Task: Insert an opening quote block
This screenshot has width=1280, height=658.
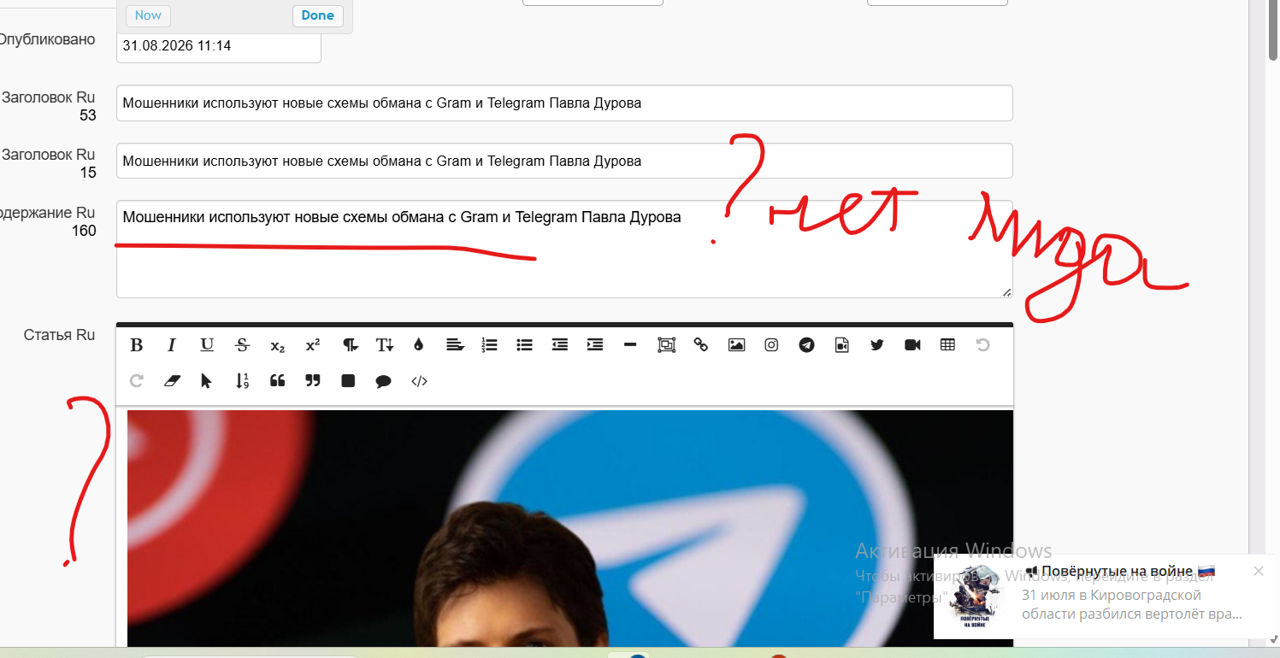Action: (277, 381)
